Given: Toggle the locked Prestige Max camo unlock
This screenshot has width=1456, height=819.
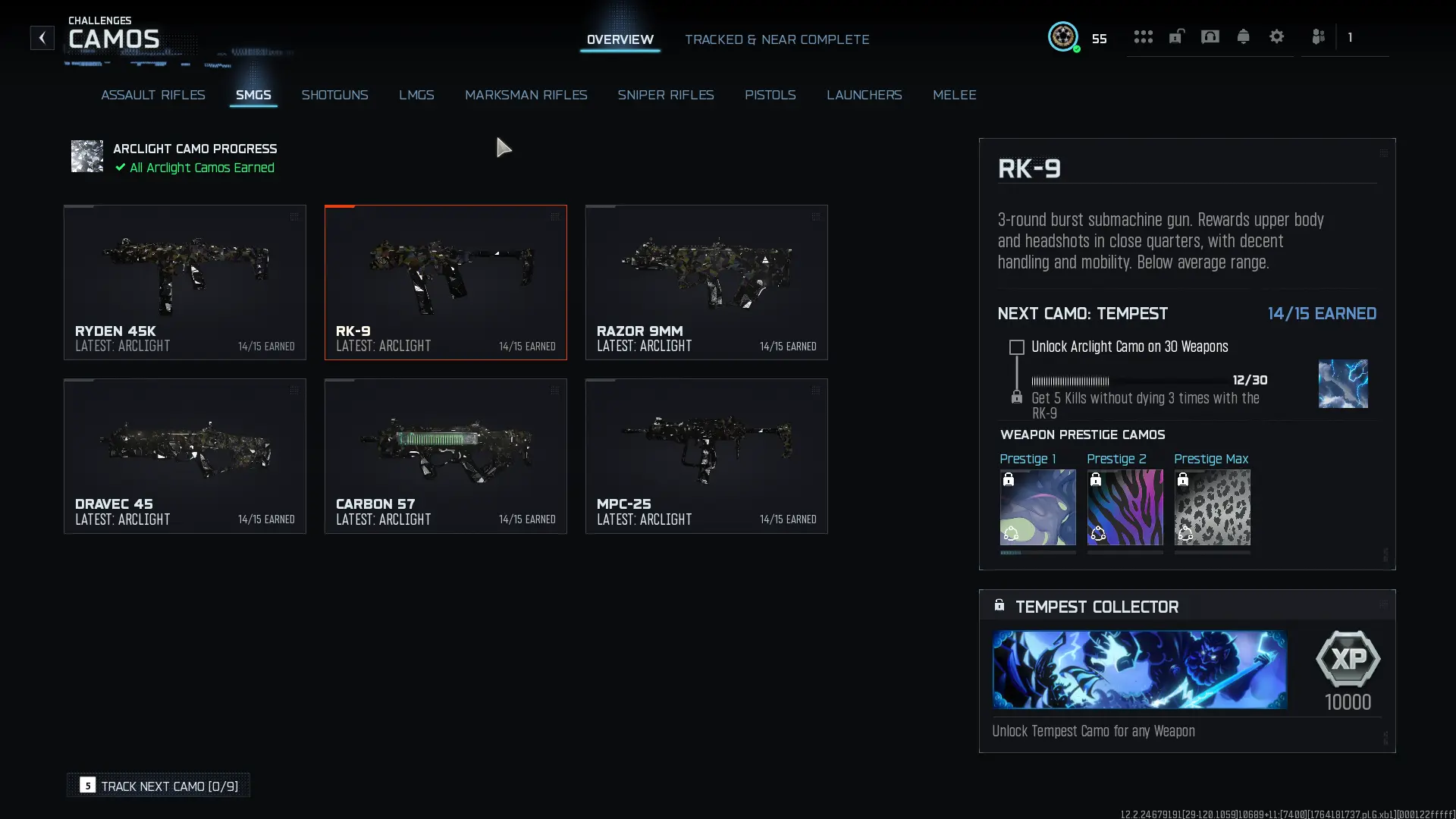Looking at the screenshot, I should (x=1184, y=480).
